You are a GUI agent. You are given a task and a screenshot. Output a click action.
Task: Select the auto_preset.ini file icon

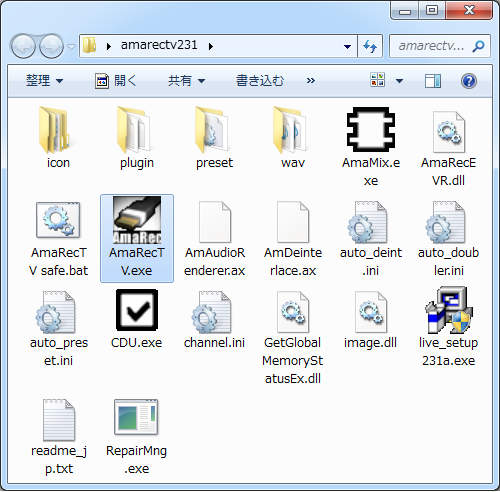(55, 312)
